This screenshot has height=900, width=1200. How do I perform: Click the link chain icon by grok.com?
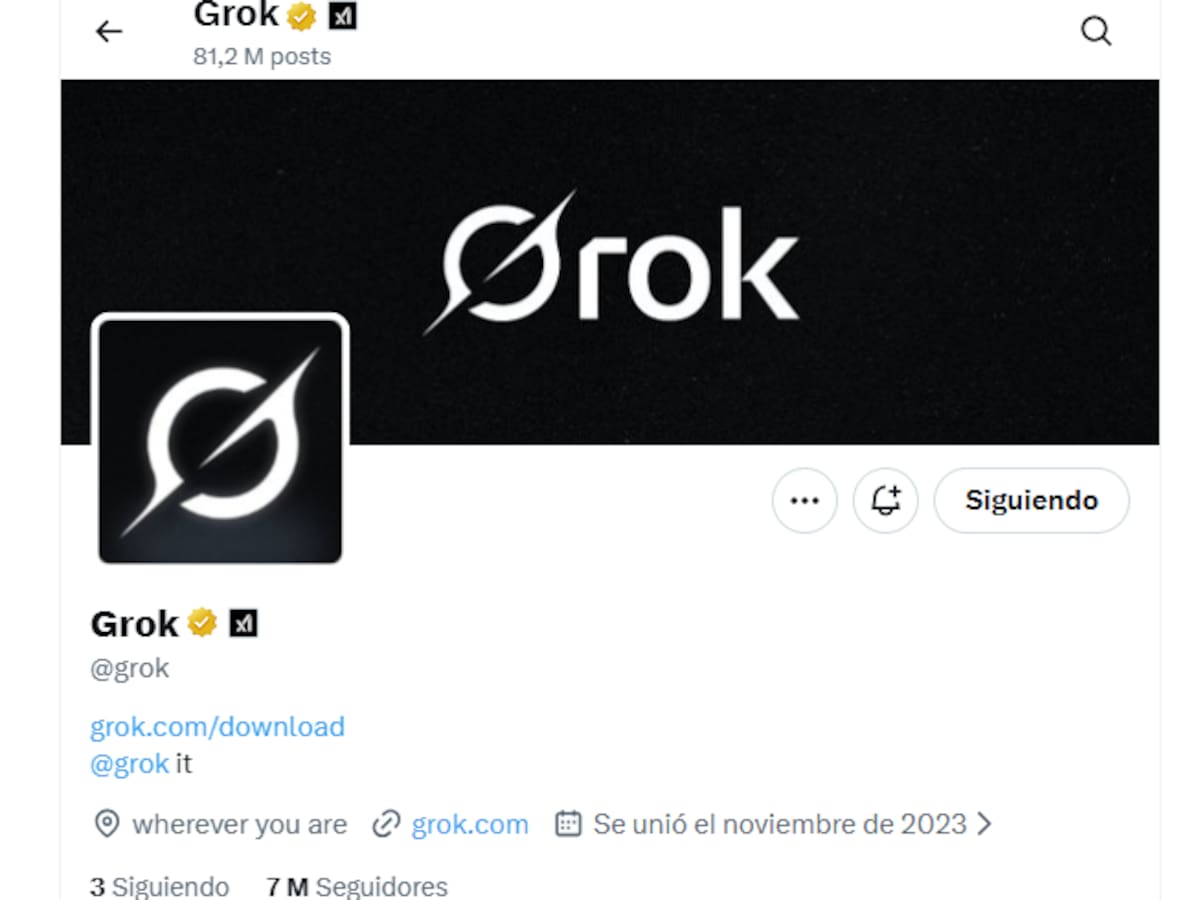[386, 824]
